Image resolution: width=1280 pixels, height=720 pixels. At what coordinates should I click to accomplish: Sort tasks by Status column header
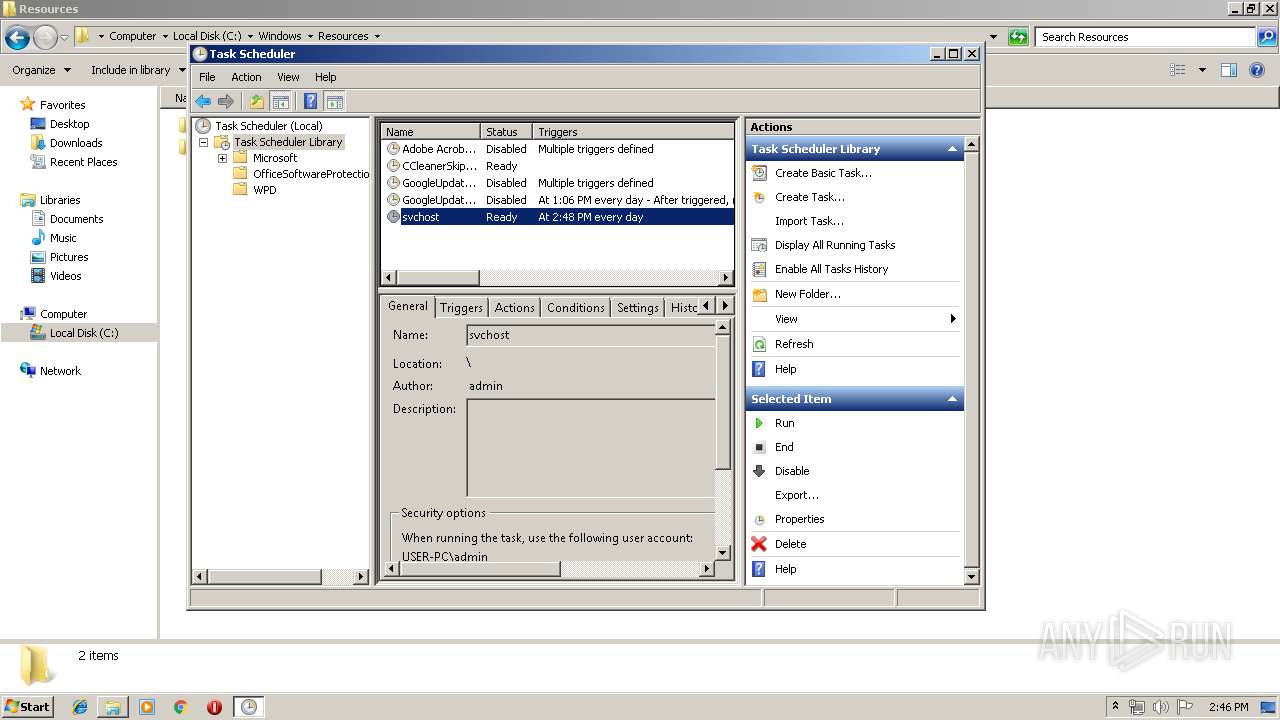point(507,132)
